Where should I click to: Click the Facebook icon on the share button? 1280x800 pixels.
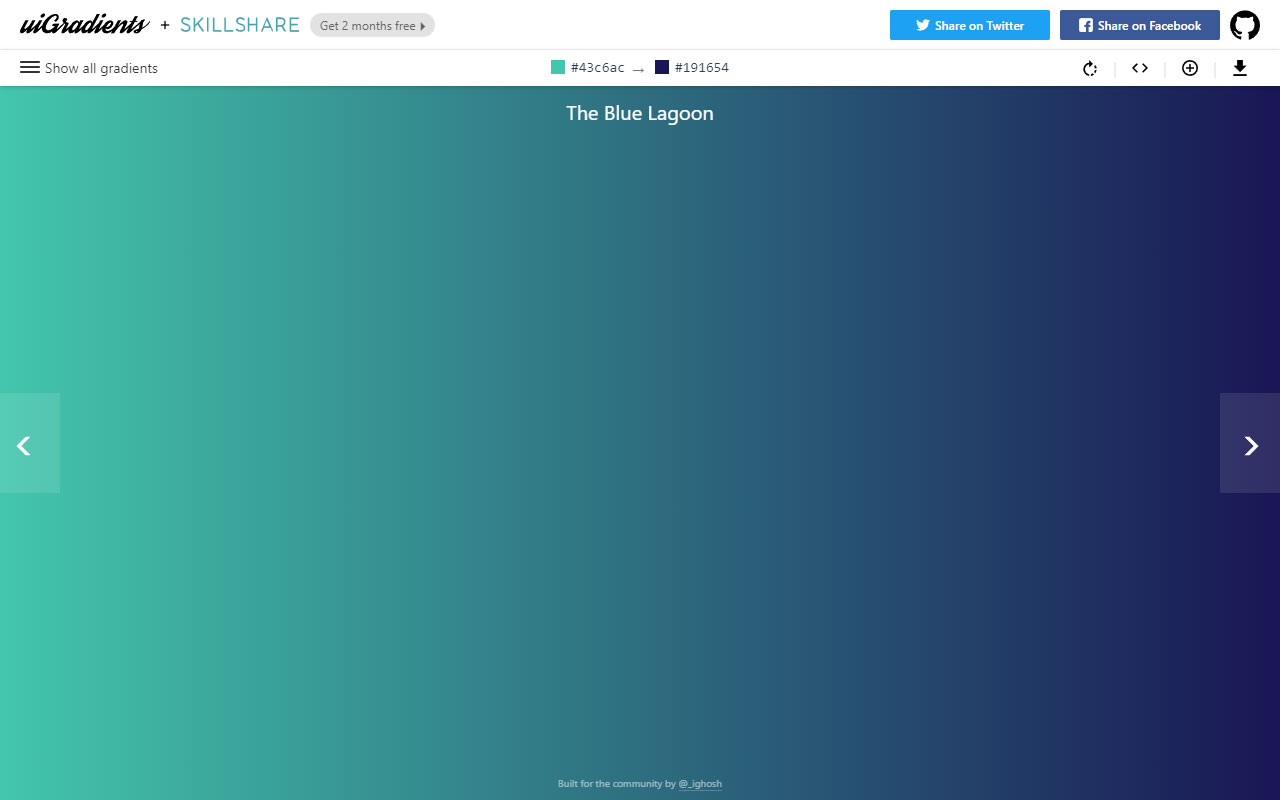click(x=1087, y=25)
